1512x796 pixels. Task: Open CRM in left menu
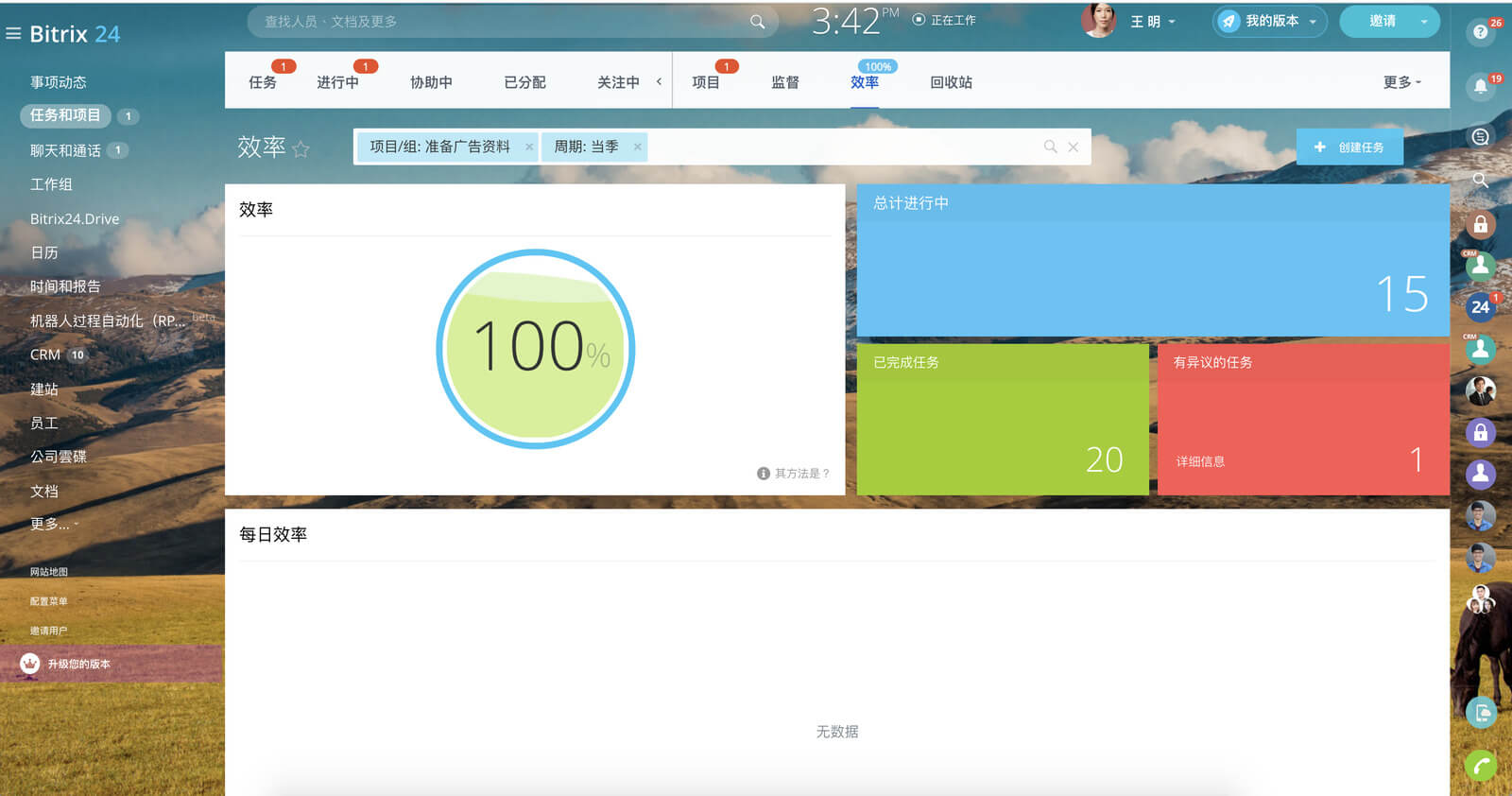pos(45,355)
